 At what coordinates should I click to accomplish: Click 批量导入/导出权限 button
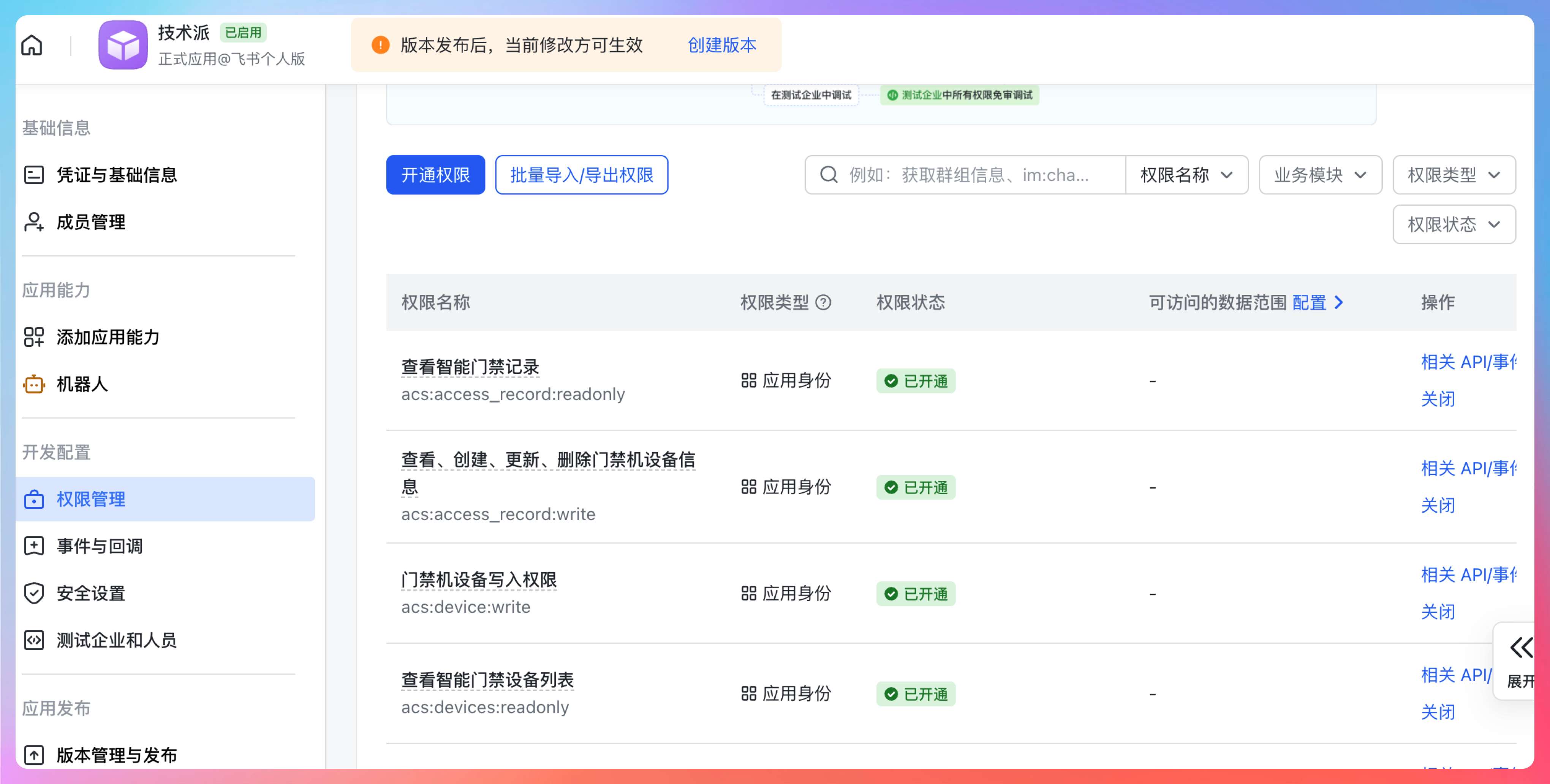pyautogui.click(x=581, y=175)
